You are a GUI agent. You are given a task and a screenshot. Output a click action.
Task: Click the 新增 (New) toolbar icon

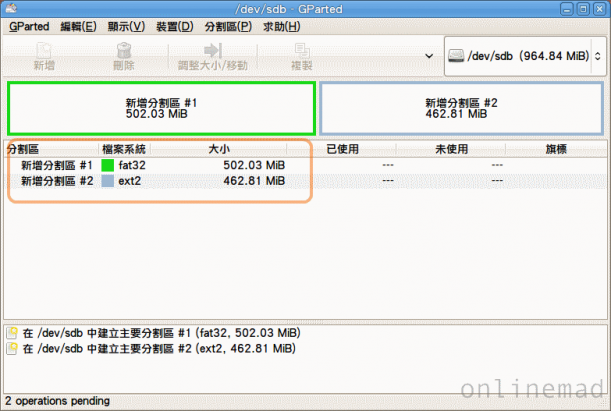[x=44, y=51]
